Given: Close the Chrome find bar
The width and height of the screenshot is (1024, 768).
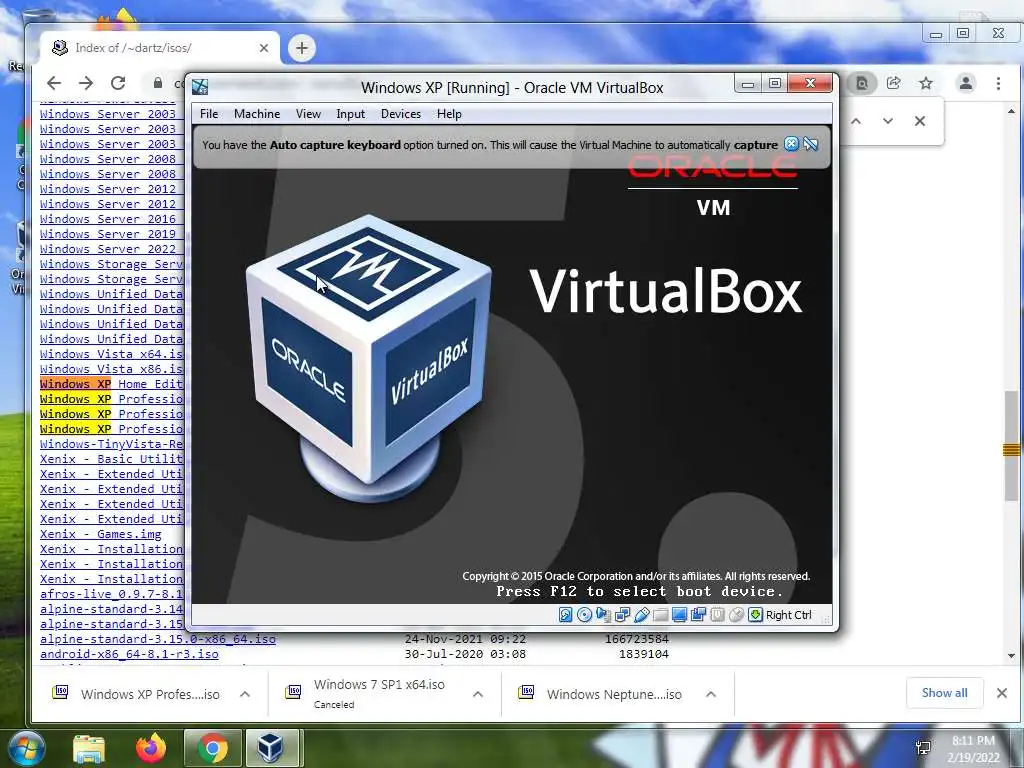Looking at the screenshot, I should tap(920, 121).
